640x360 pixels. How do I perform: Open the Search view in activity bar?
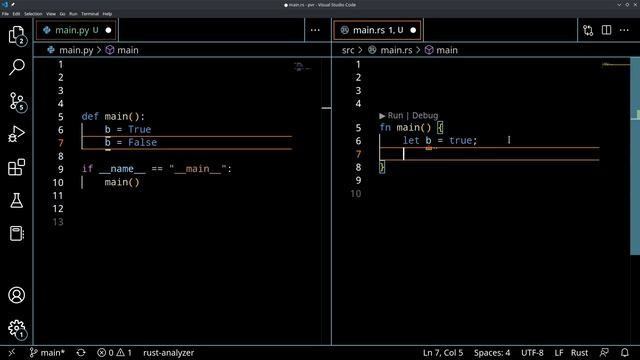tap(16, 67)
